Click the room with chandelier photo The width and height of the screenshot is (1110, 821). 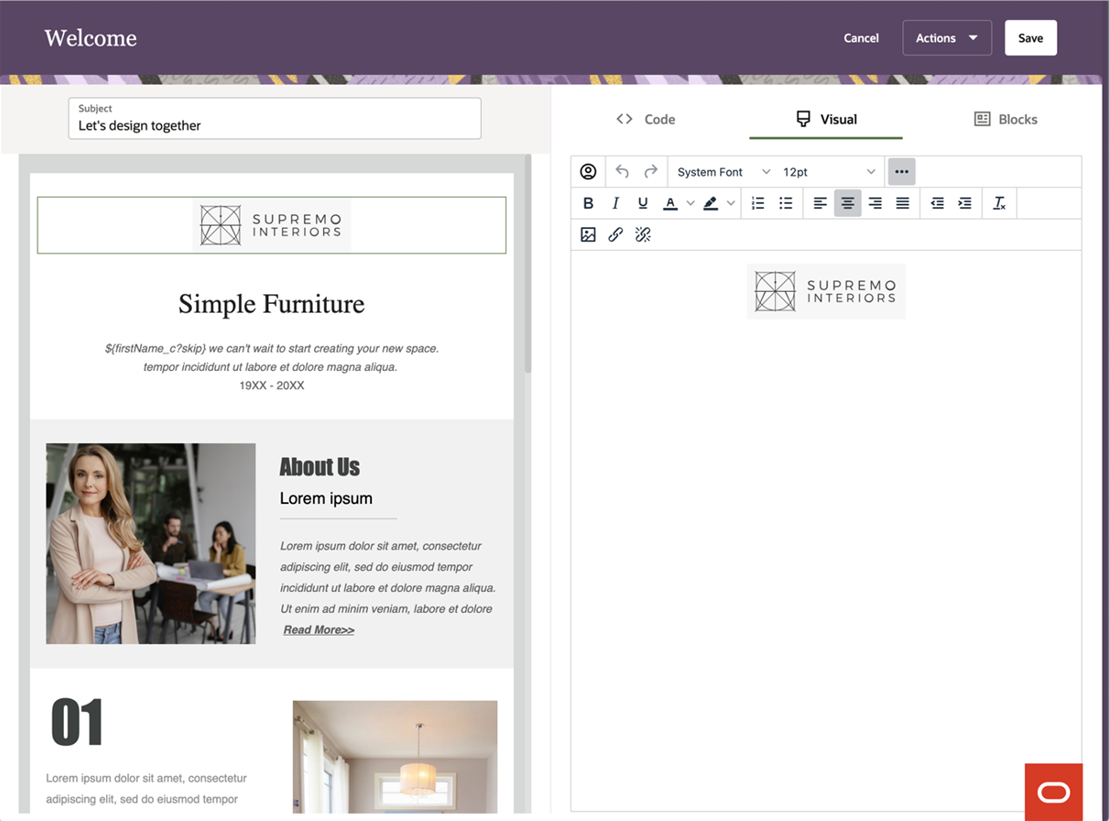tap(395, 757)
